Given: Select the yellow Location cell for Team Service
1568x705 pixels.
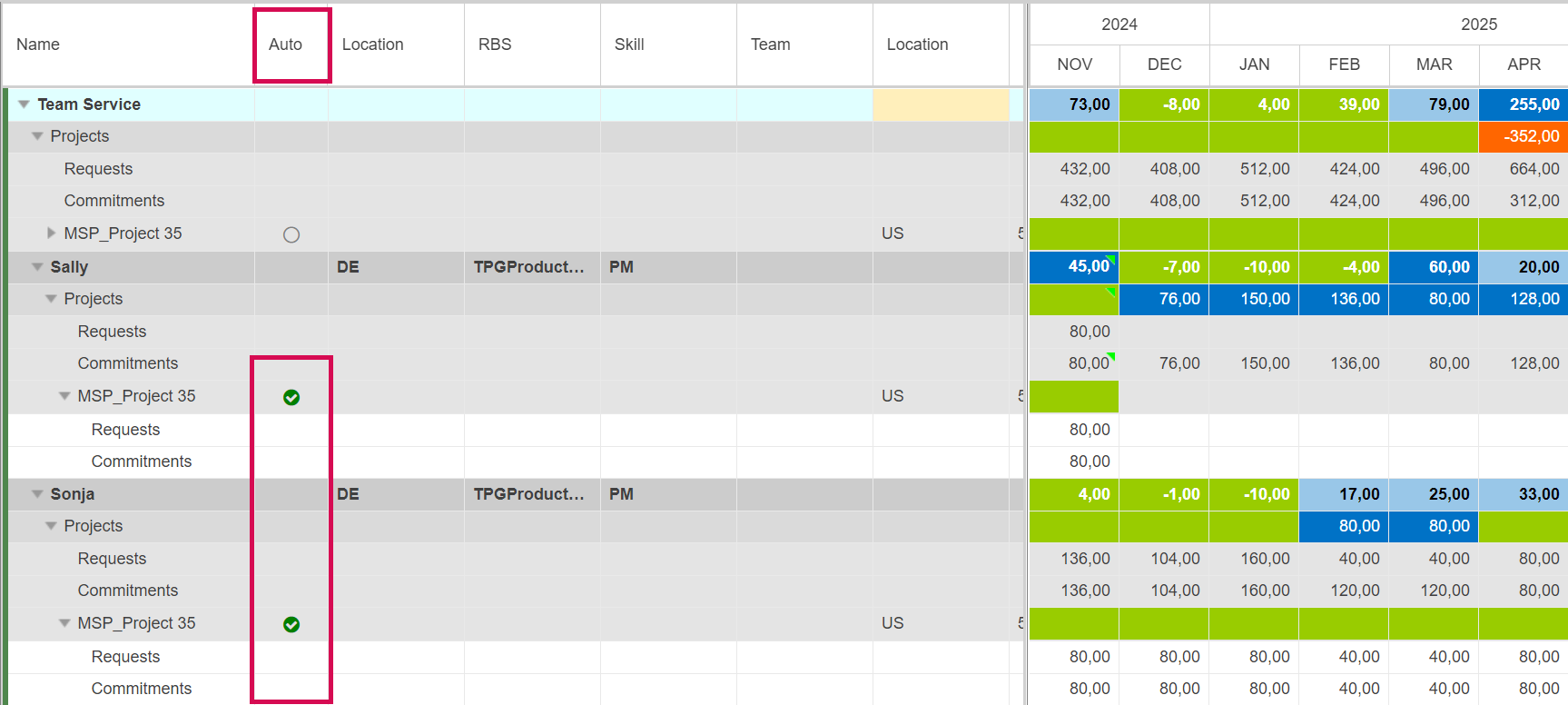Looking at the screenshot, I should 941,104.
